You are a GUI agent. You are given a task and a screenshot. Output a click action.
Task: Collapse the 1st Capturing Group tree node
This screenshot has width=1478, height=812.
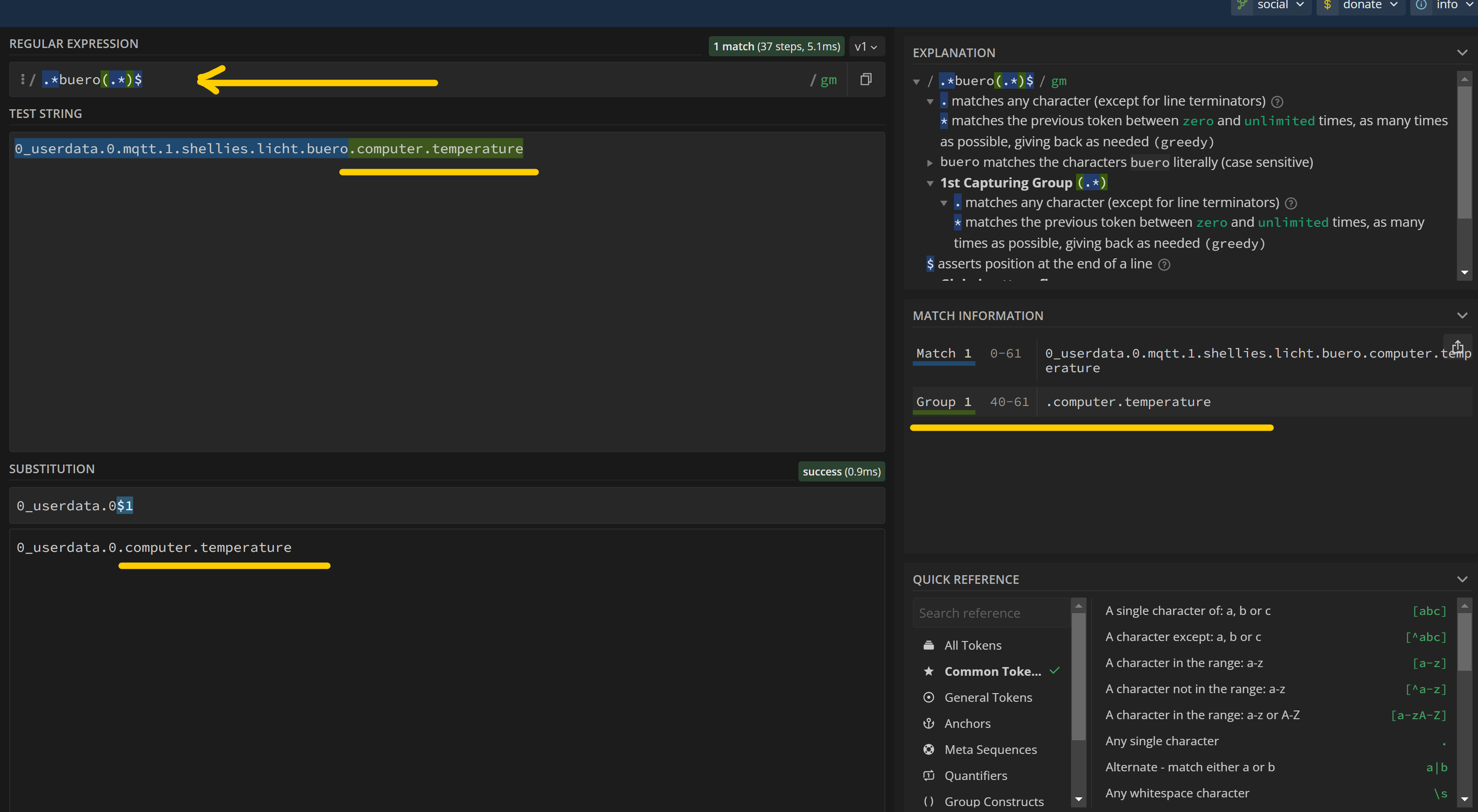pyautogui.click(x=930, y=183)
